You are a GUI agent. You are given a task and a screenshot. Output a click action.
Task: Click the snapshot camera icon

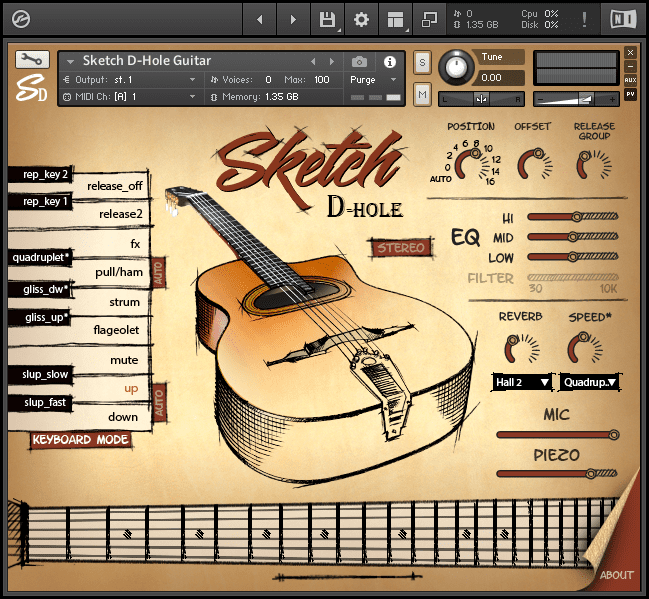pos(359,62)
